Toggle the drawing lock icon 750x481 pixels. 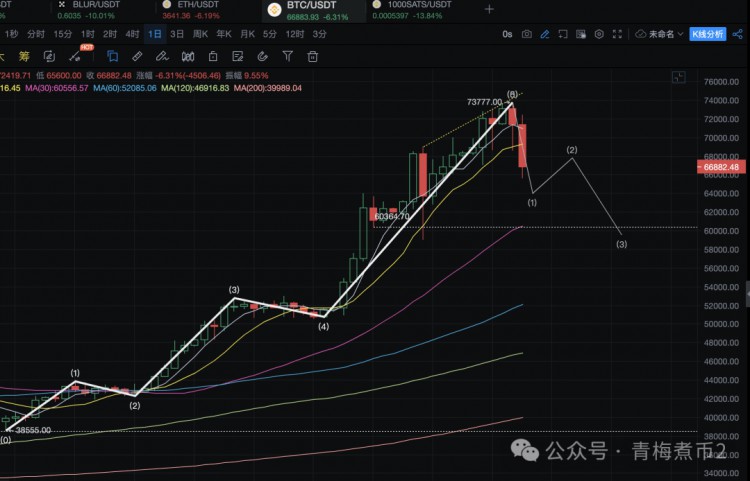click(x=213, y=56)
